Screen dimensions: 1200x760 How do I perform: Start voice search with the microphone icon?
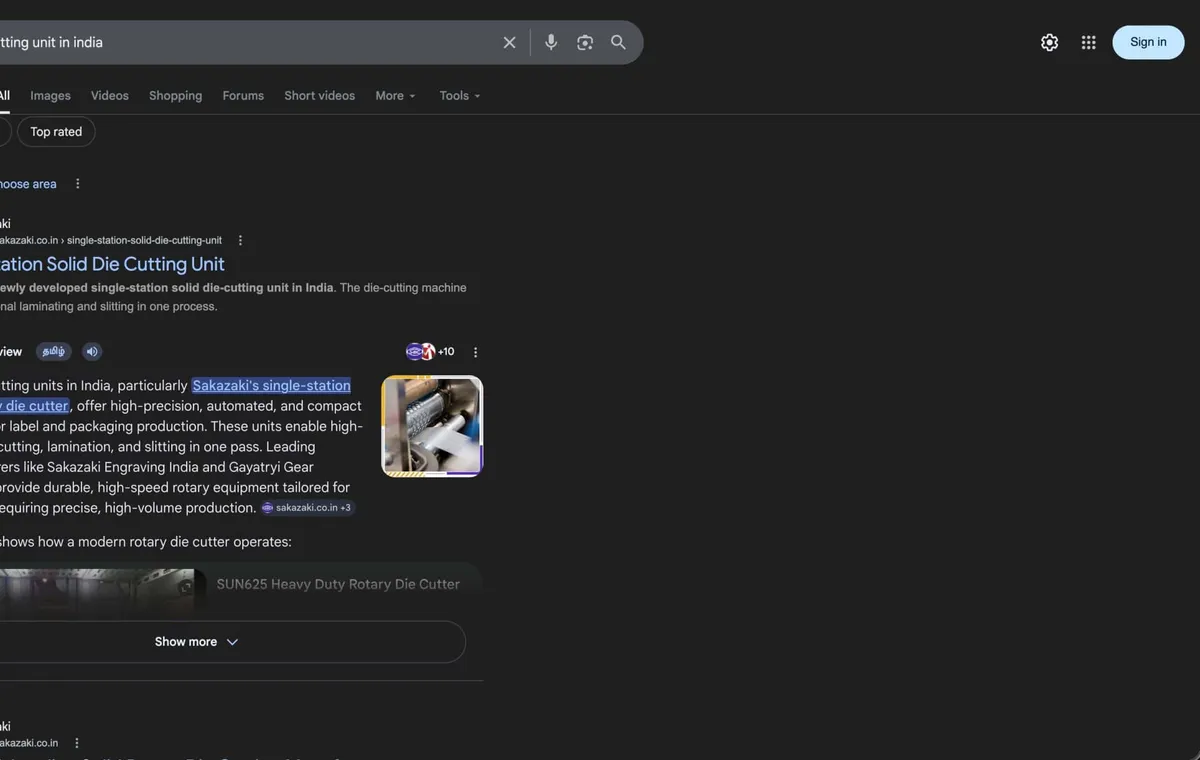(551, 42)
